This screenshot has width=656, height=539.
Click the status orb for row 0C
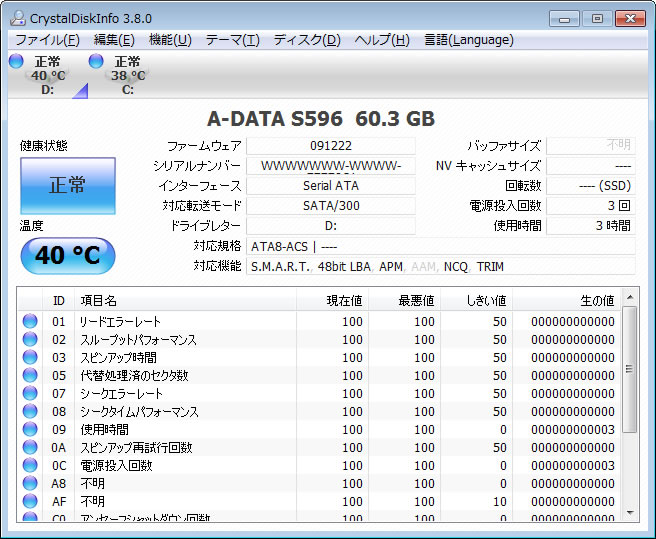click(30, 465)
